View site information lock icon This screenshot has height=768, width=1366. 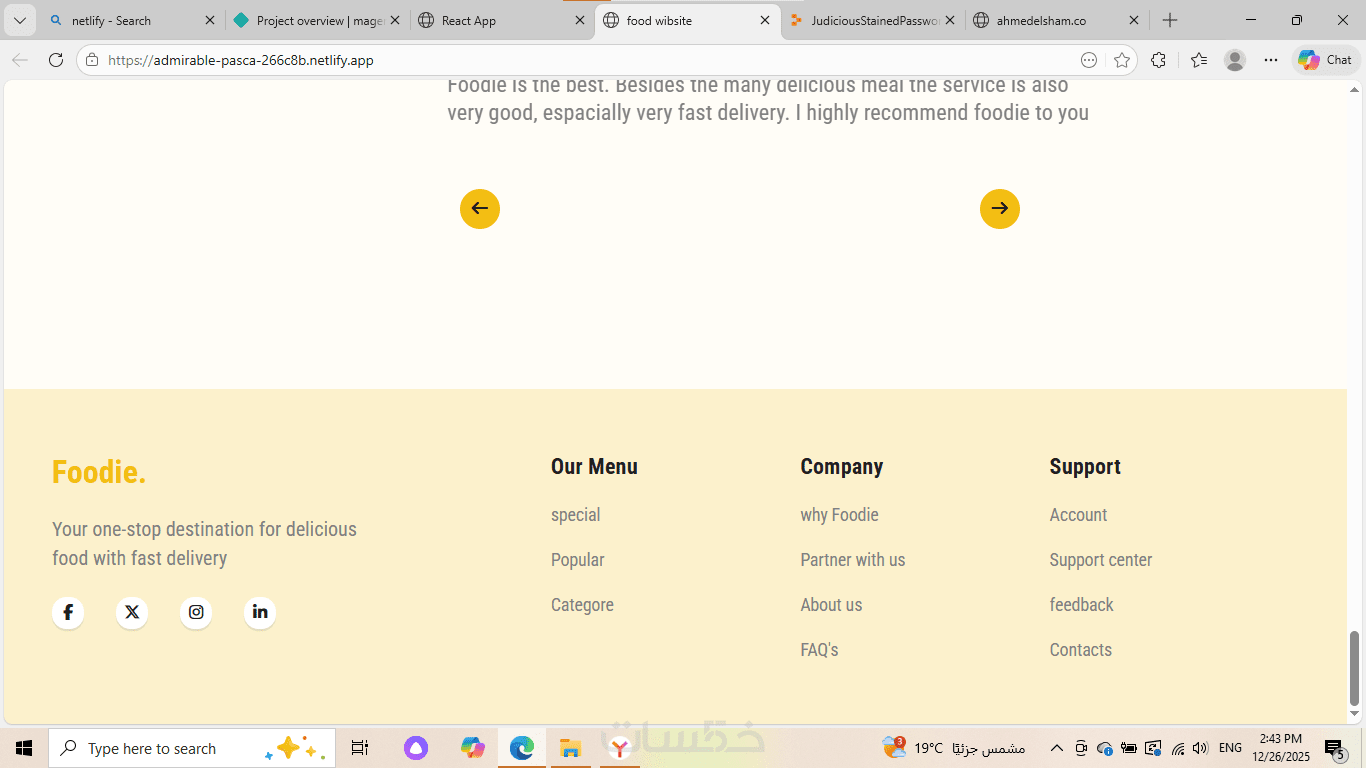pyautogui.click(x=92, y=60)
